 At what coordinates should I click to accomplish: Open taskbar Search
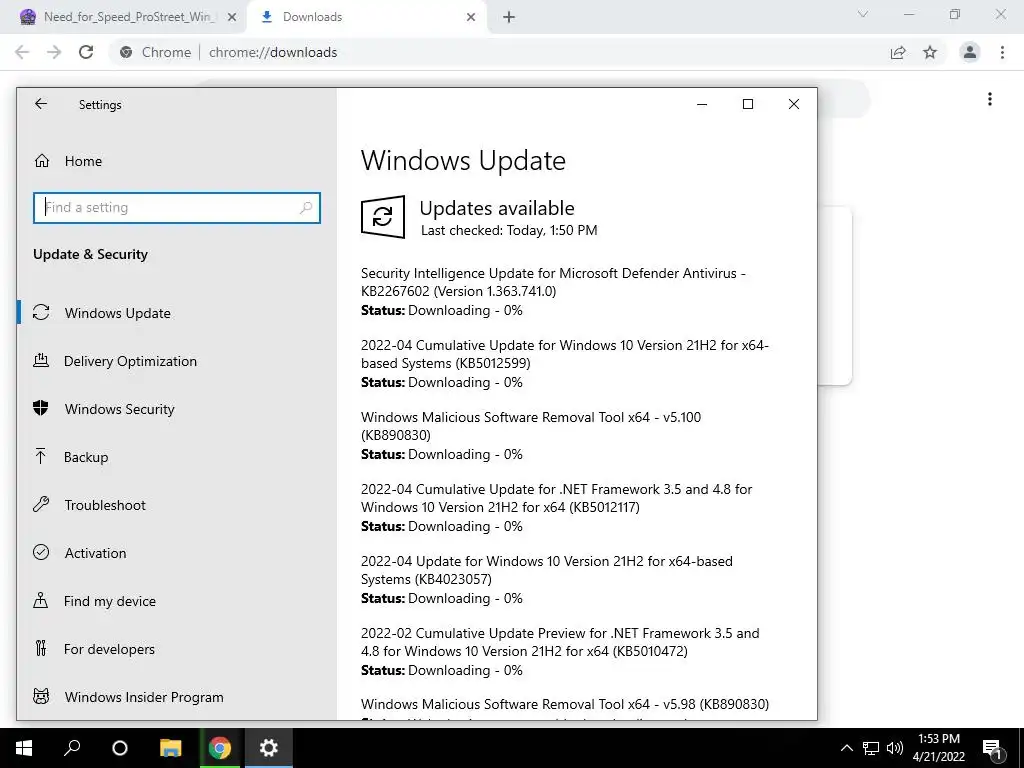[72, 748]
